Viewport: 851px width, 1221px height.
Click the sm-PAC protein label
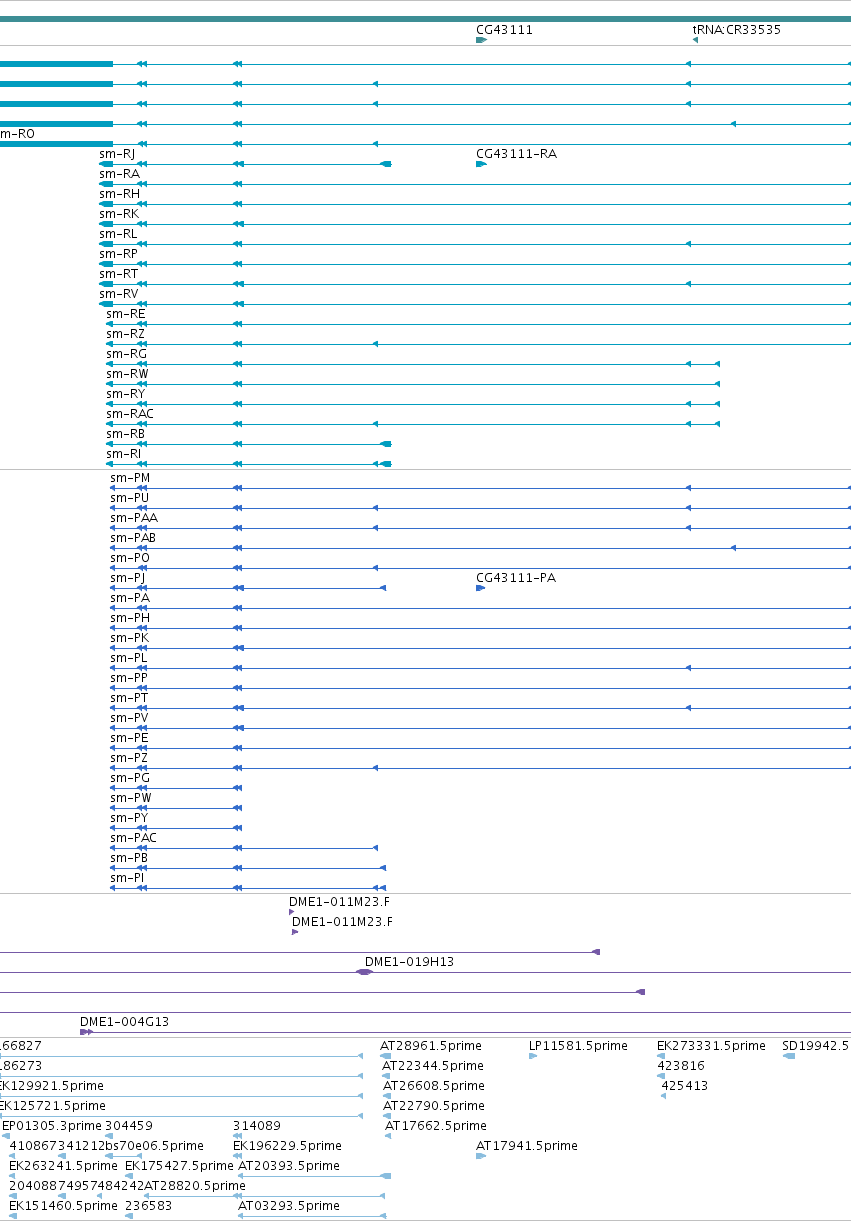click(133, 838)
